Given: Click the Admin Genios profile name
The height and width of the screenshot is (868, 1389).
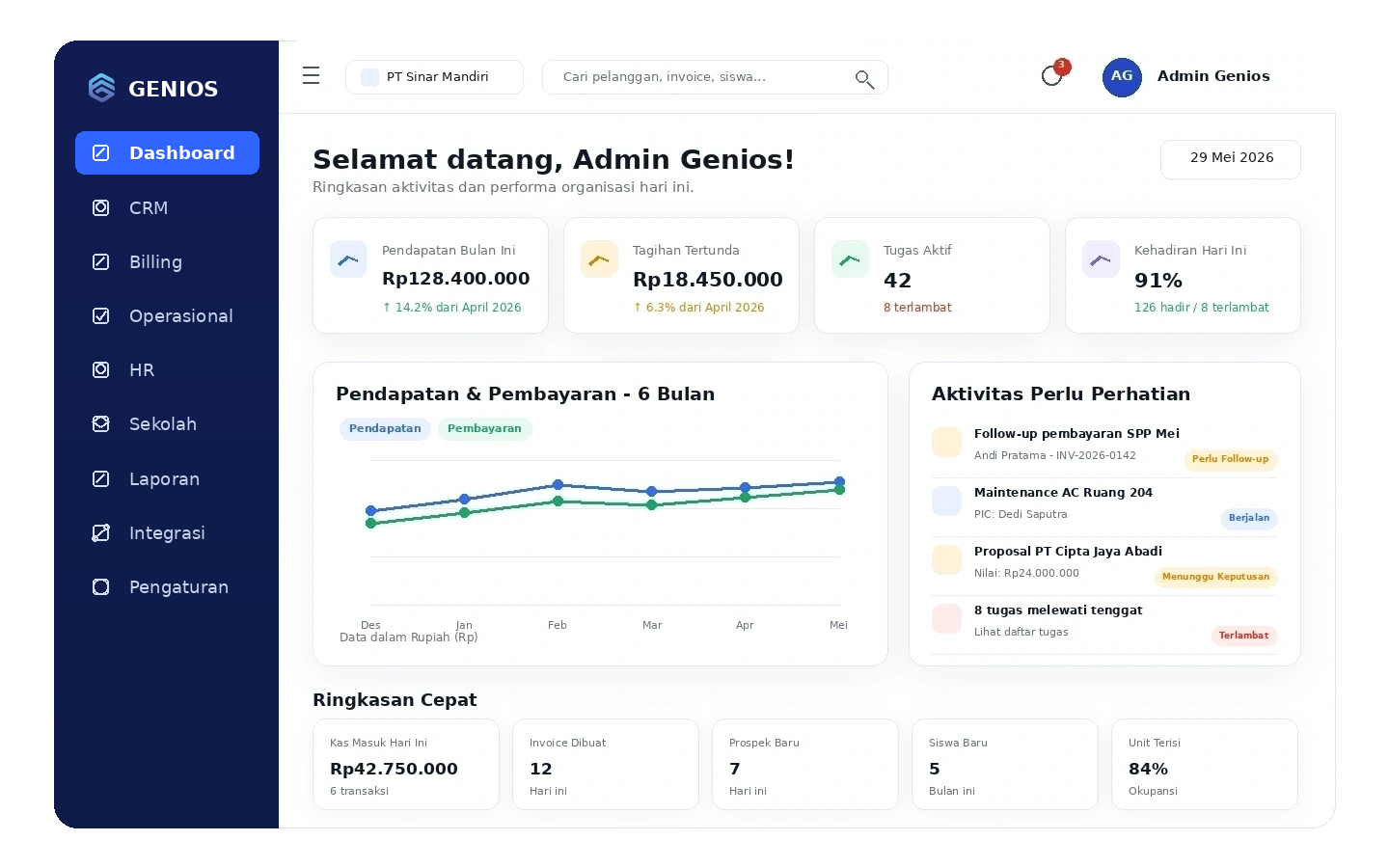Looking at the screenshot, I should (1213, 76).
